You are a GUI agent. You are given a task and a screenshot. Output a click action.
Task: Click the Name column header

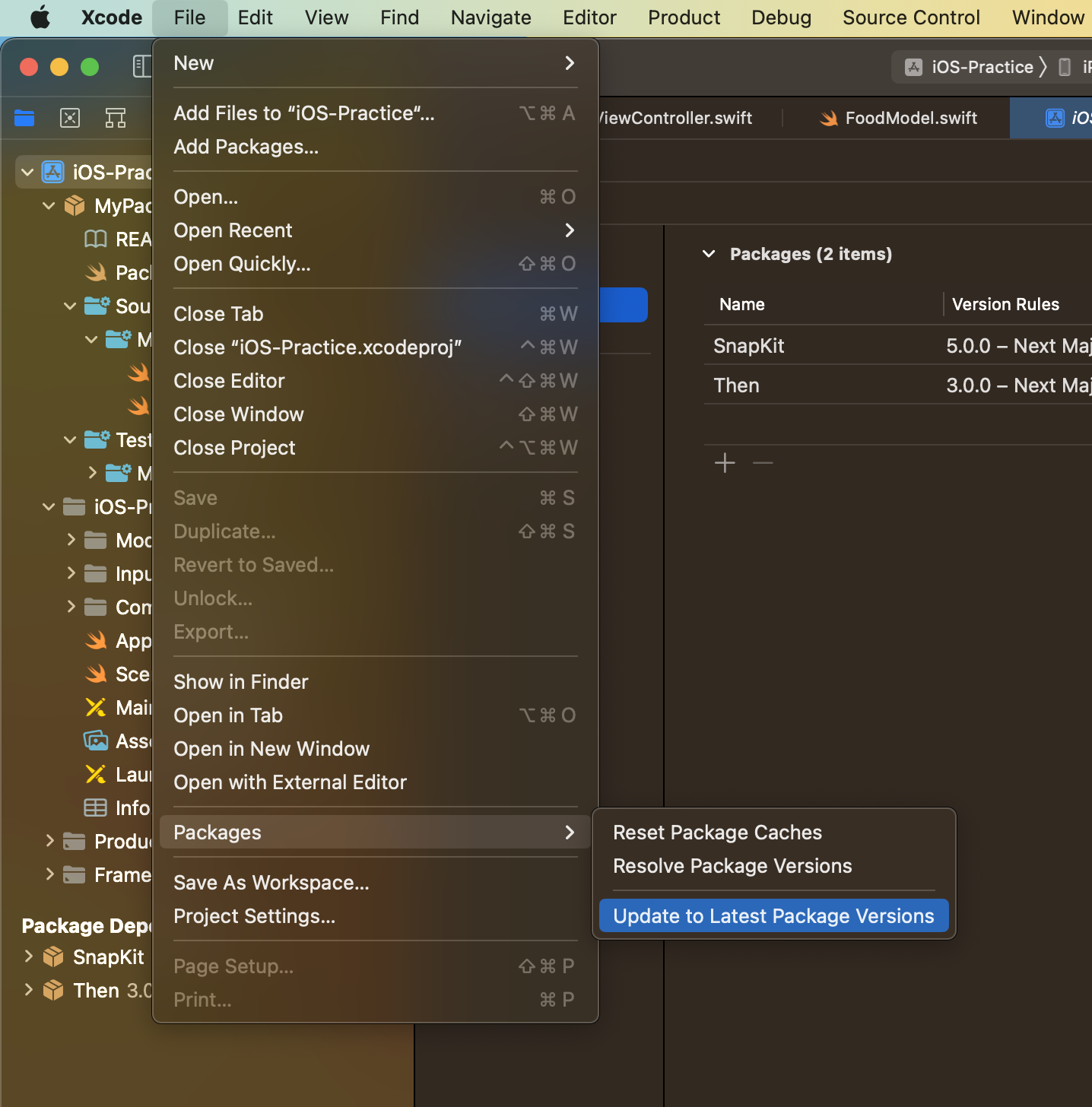[x=741, y=304]
